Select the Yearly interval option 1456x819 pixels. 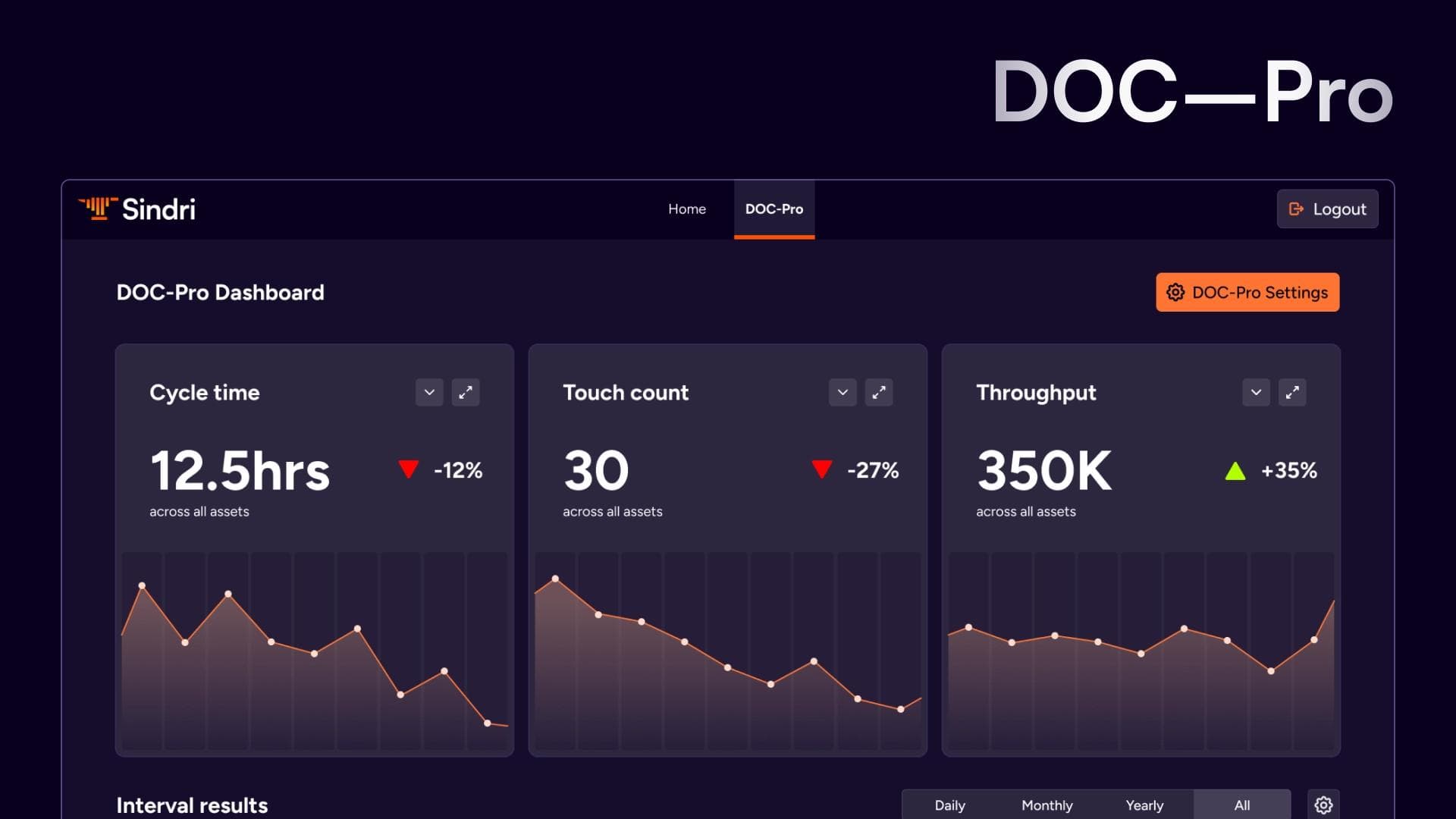pyautogui.click(x=1144, y=805)
